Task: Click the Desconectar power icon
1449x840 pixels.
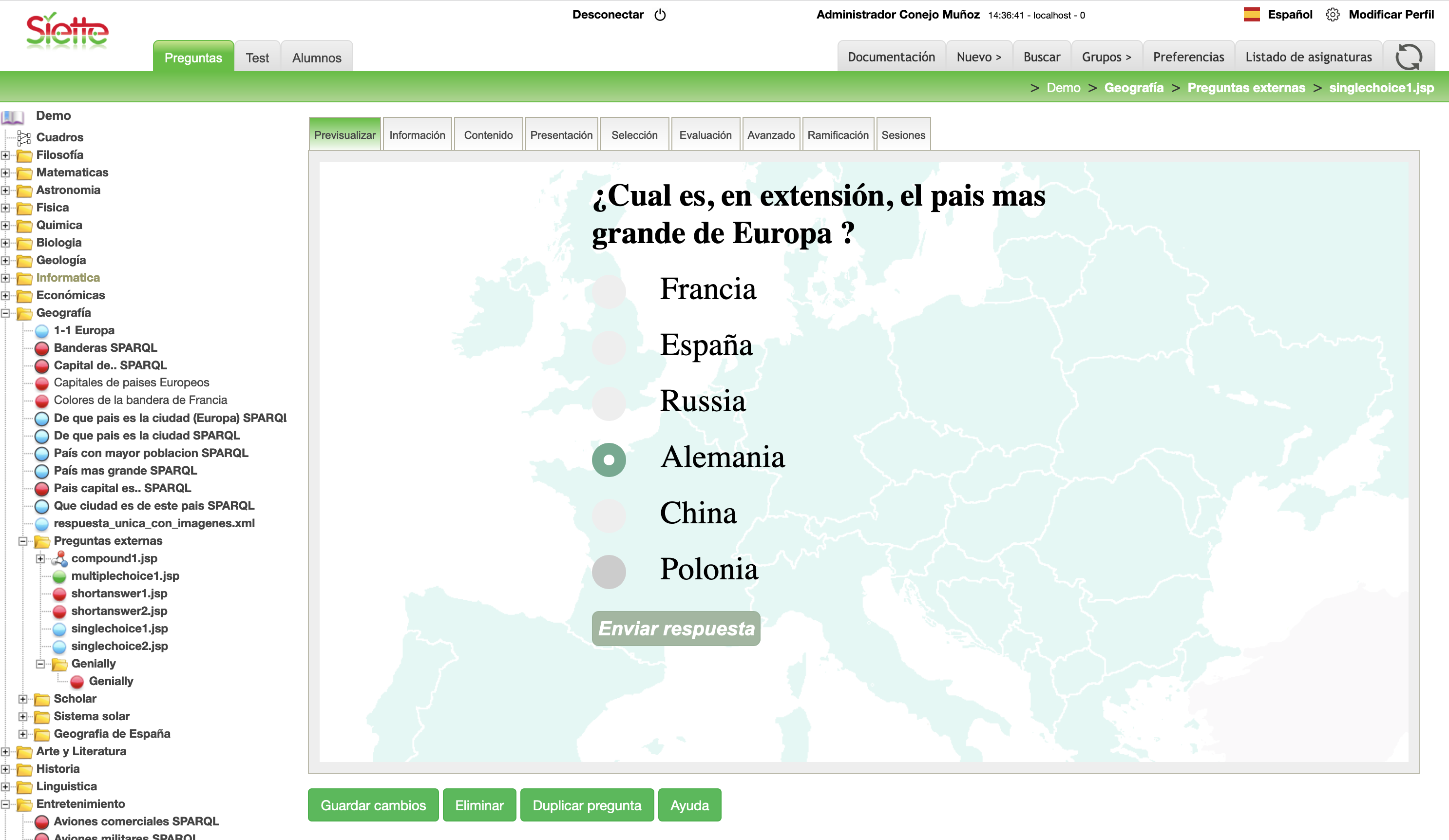Action: 660,15
